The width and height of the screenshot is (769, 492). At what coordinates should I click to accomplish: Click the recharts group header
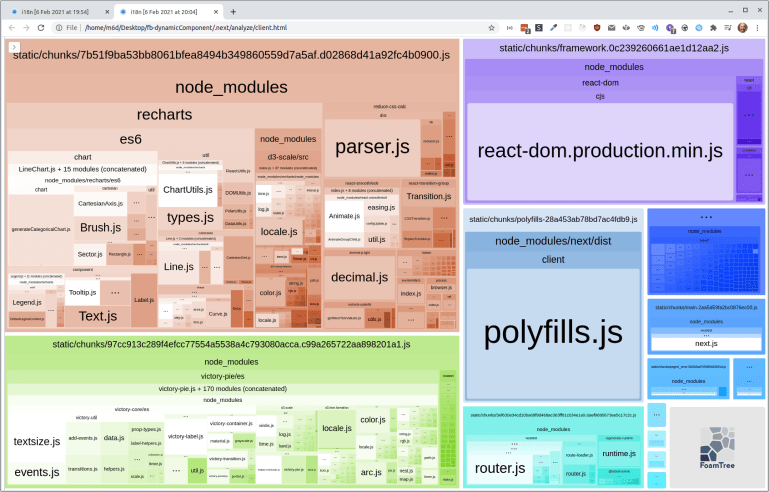164,115
